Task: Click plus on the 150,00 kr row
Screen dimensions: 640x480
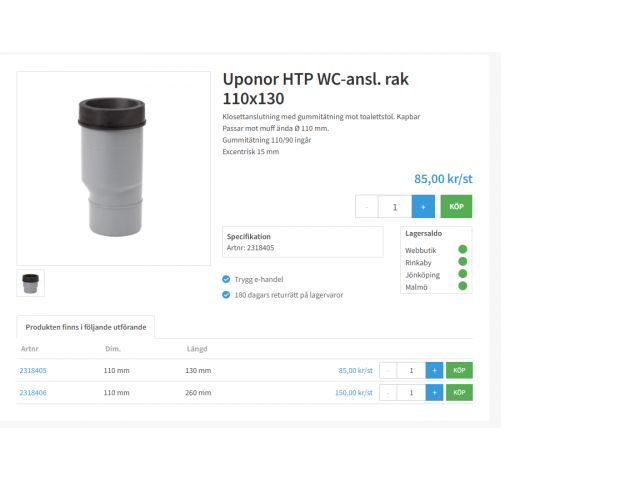Action: 434,393
